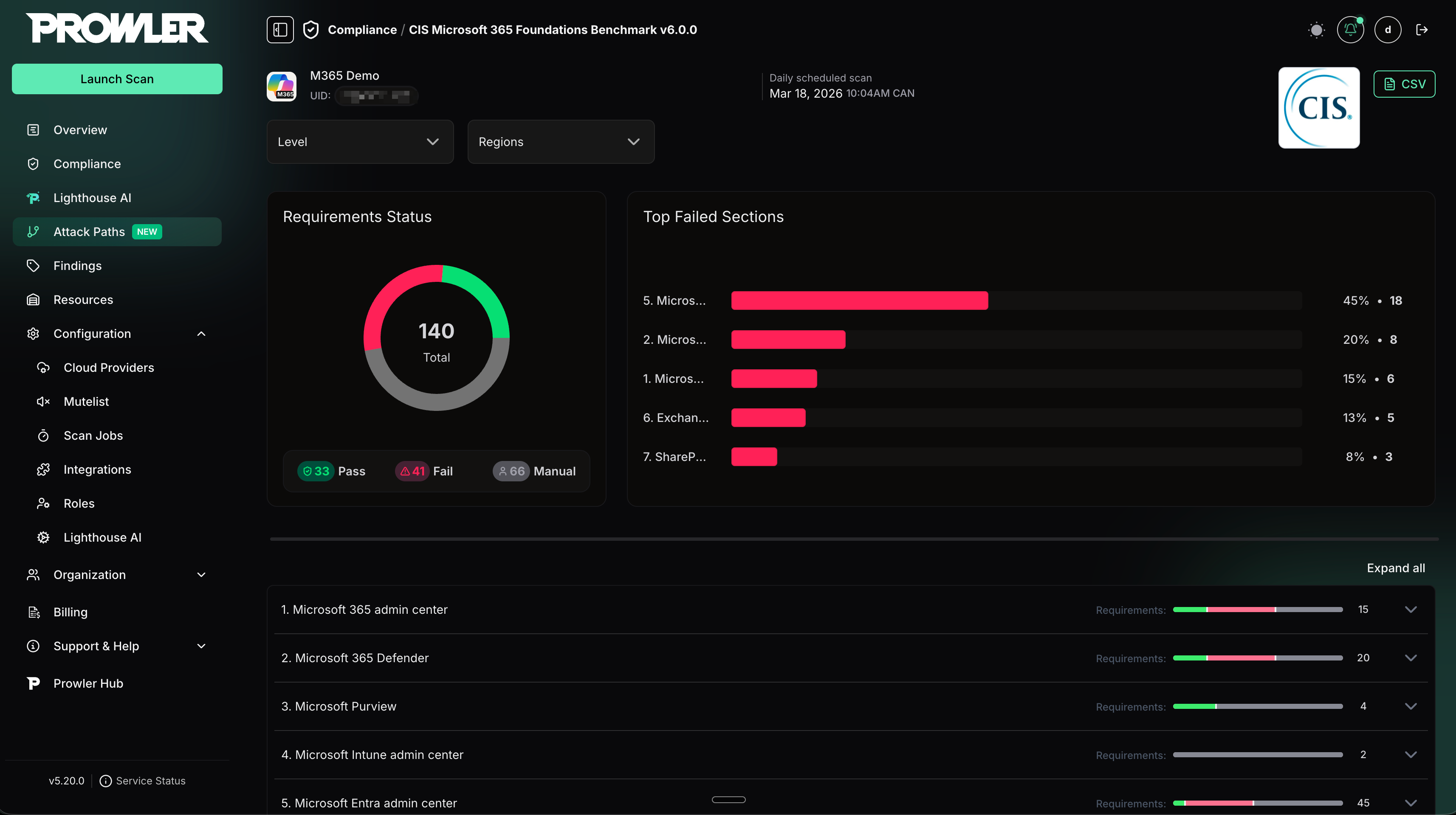The height and width of the screenshot is (815, 1456).
Task: Click the Entra failed section bar
Action: [859, 301]
